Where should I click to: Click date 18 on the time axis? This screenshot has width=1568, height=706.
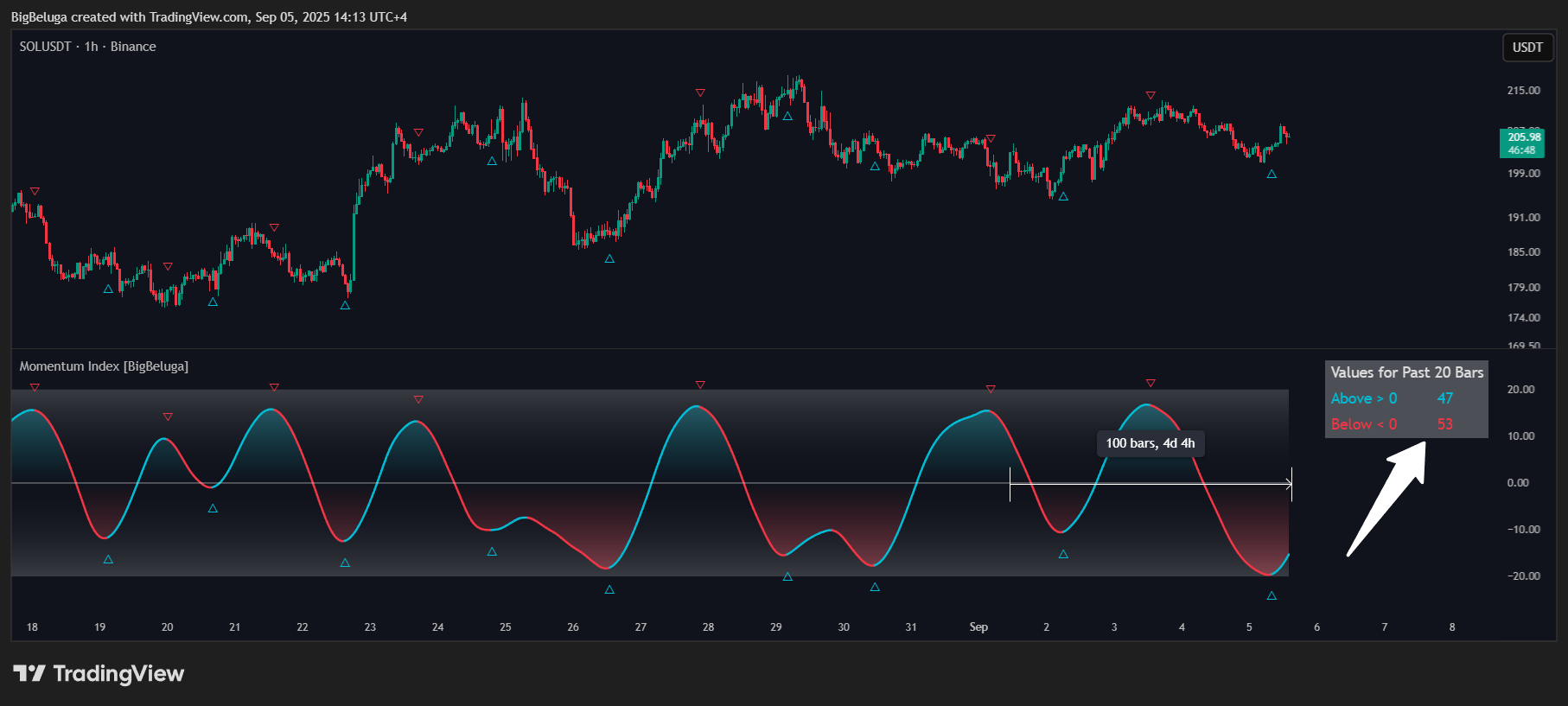(32, 627)
